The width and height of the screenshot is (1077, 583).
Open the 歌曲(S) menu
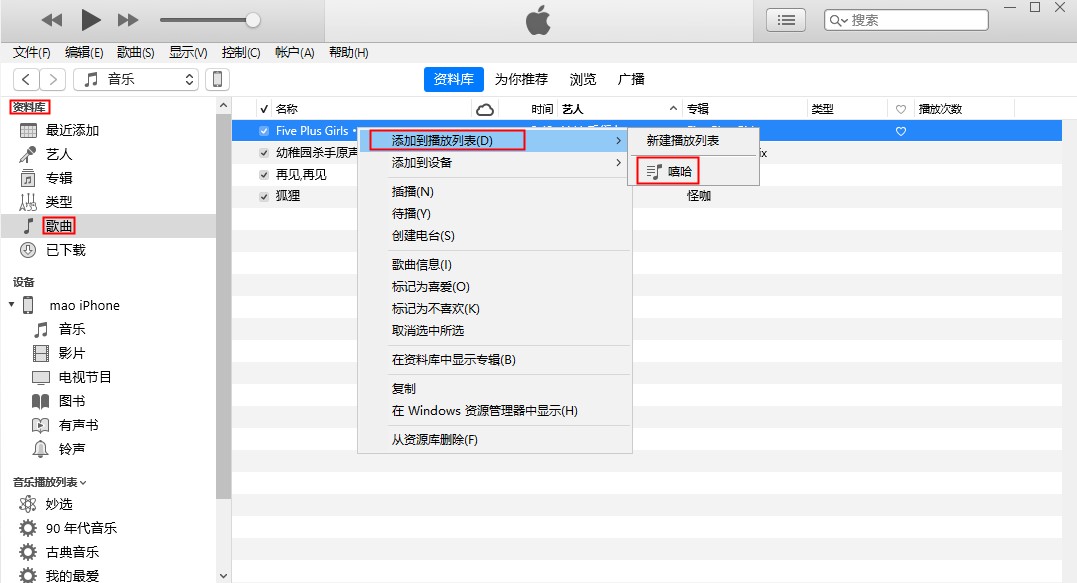coord(135,53)
